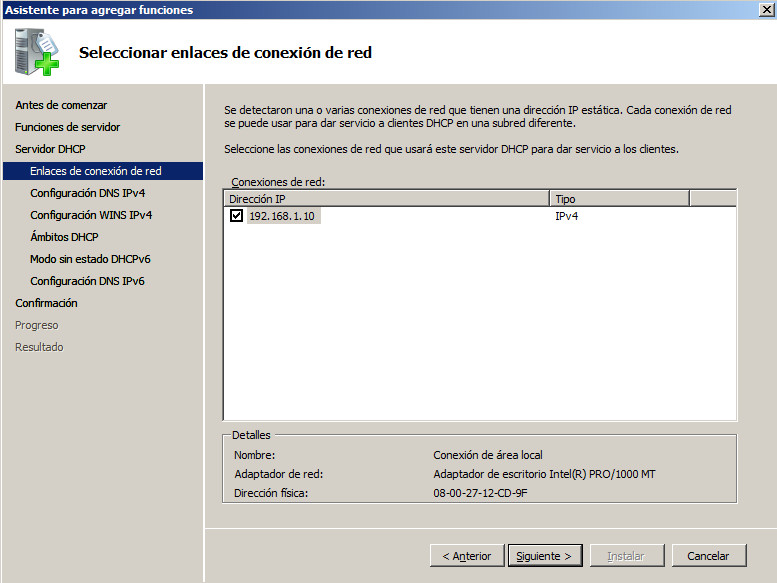This screenshot has height=583, width=777.
Task: Go to Configuración DNS IPv4 step
Action: tap(88, 193)
